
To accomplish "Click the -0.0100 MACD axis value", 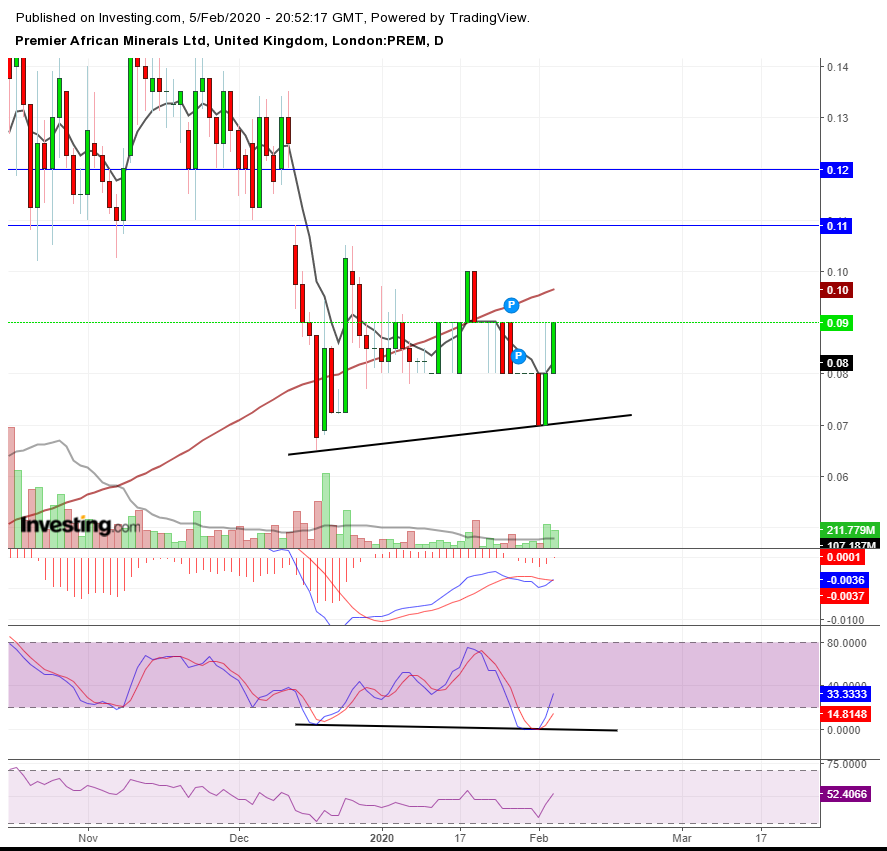I will point(845,620).
